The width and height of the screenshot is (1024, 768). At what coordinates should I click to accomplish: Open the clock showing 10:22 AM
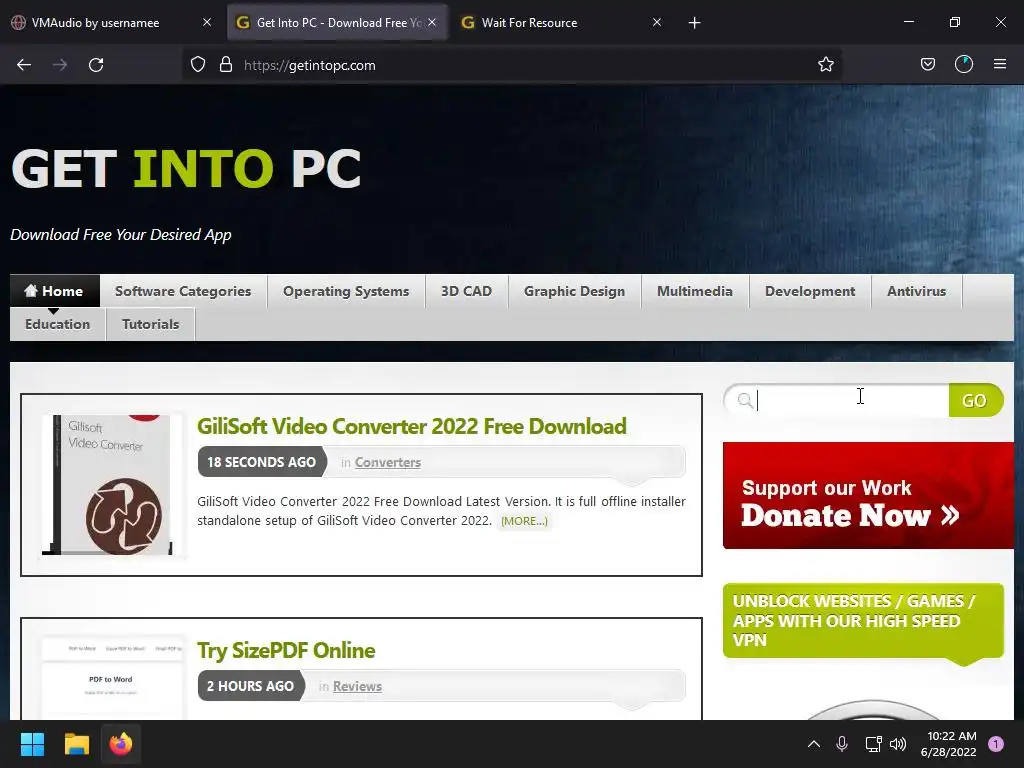948,744
